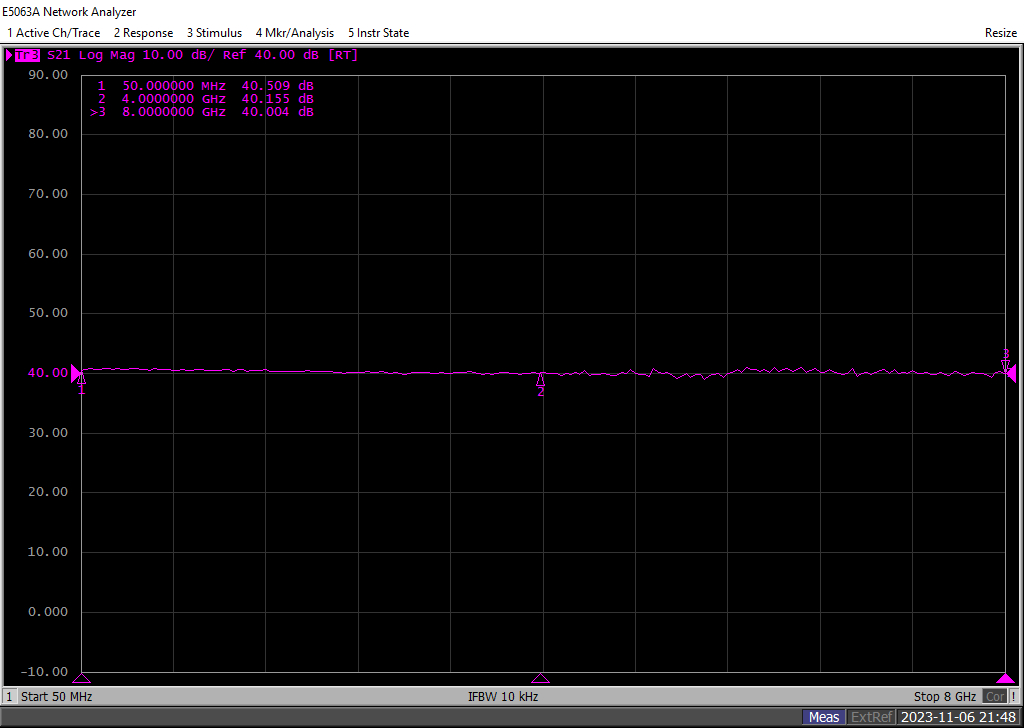
Task: Click the Meas status button
Action: (824, 717)
